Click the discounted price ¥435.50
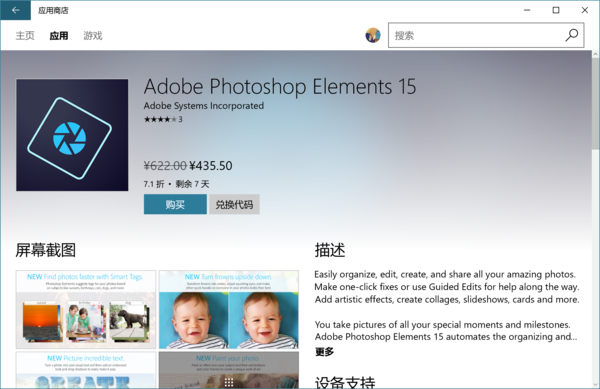Image resolution: width=600 pixels, height=389 pixels. tap(211, 166)
